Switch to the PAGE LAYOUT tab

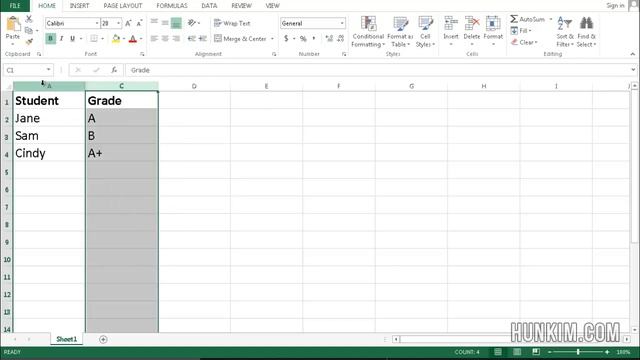coord(123,6)
